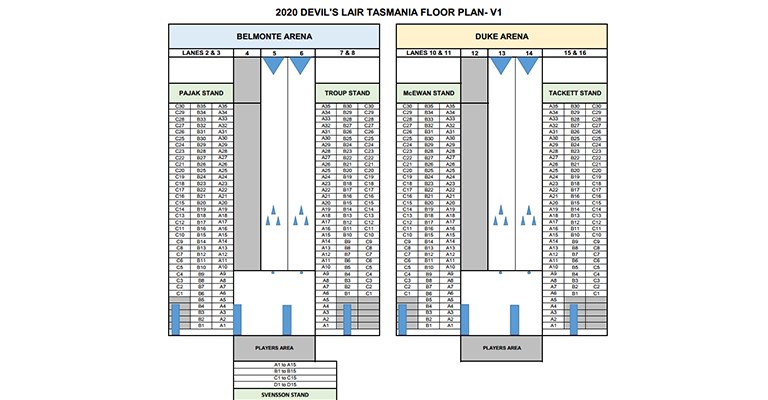Select Players Area under Belmonte Arena
The height and width of the screenshot is (400, 768).
click(x=274, y=348)
